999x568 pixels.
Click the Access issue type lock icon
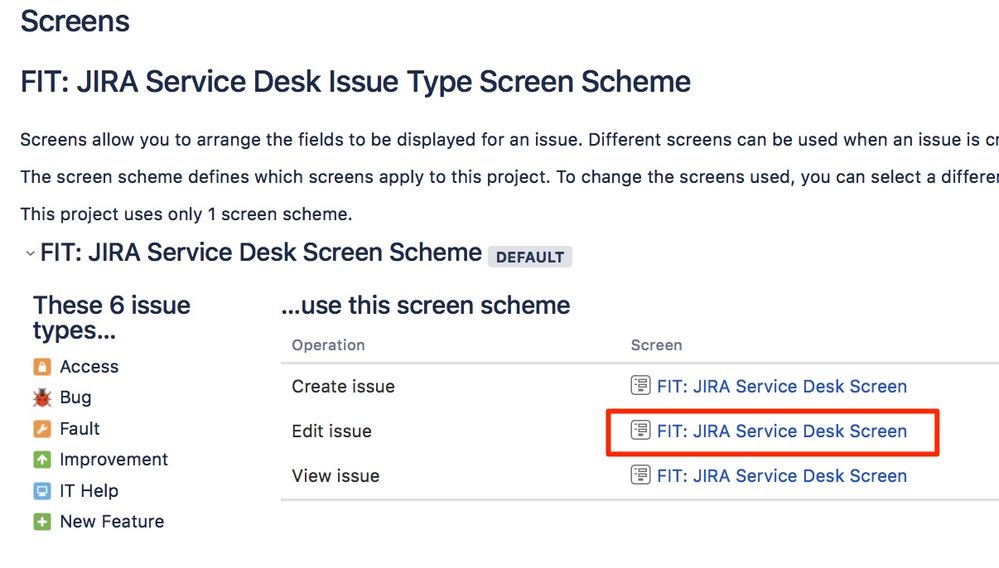tap(42, 367)
